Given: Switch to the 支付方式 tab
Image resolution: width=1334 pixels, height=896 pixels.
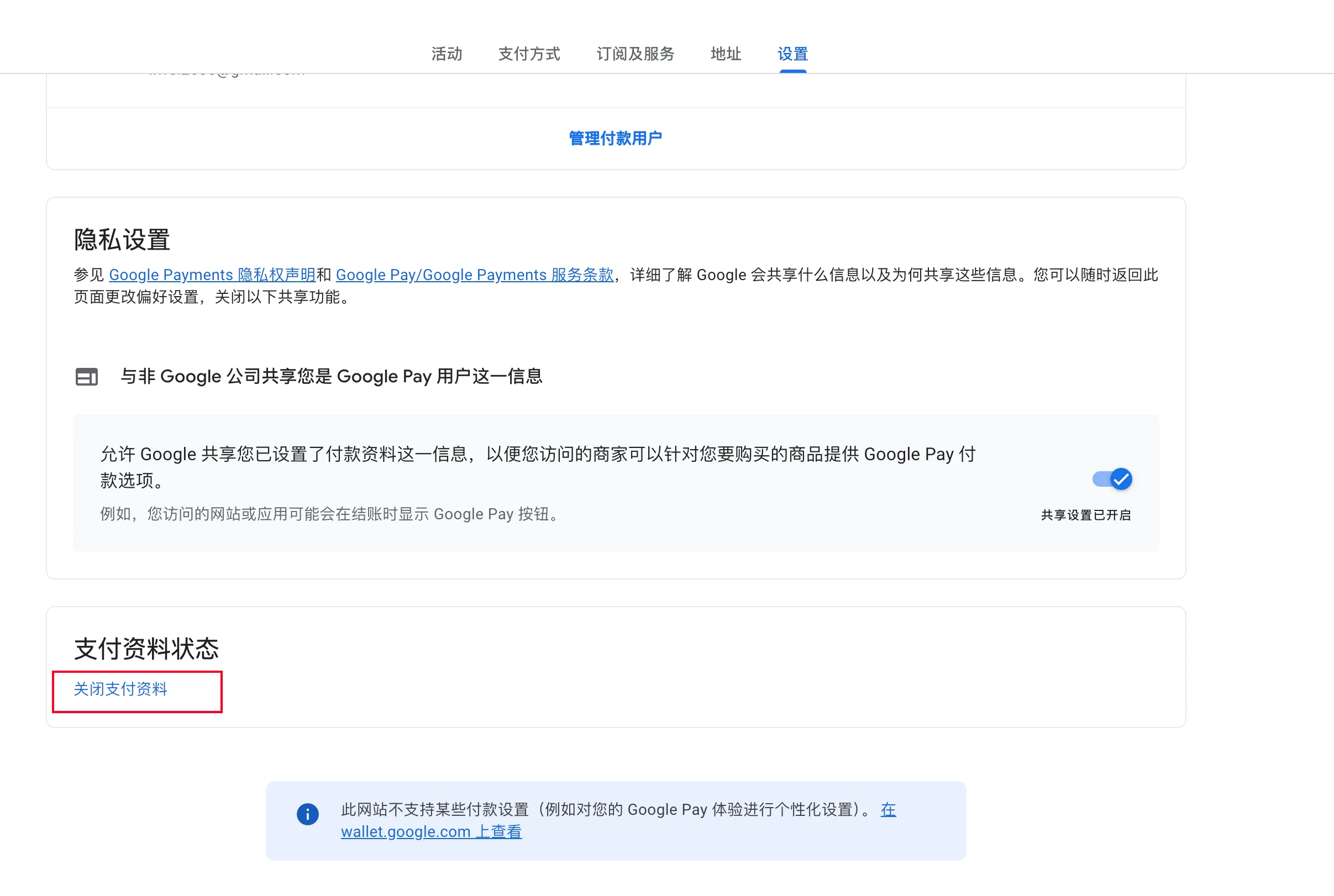Looking at the screenshot, I should point(529,54).
